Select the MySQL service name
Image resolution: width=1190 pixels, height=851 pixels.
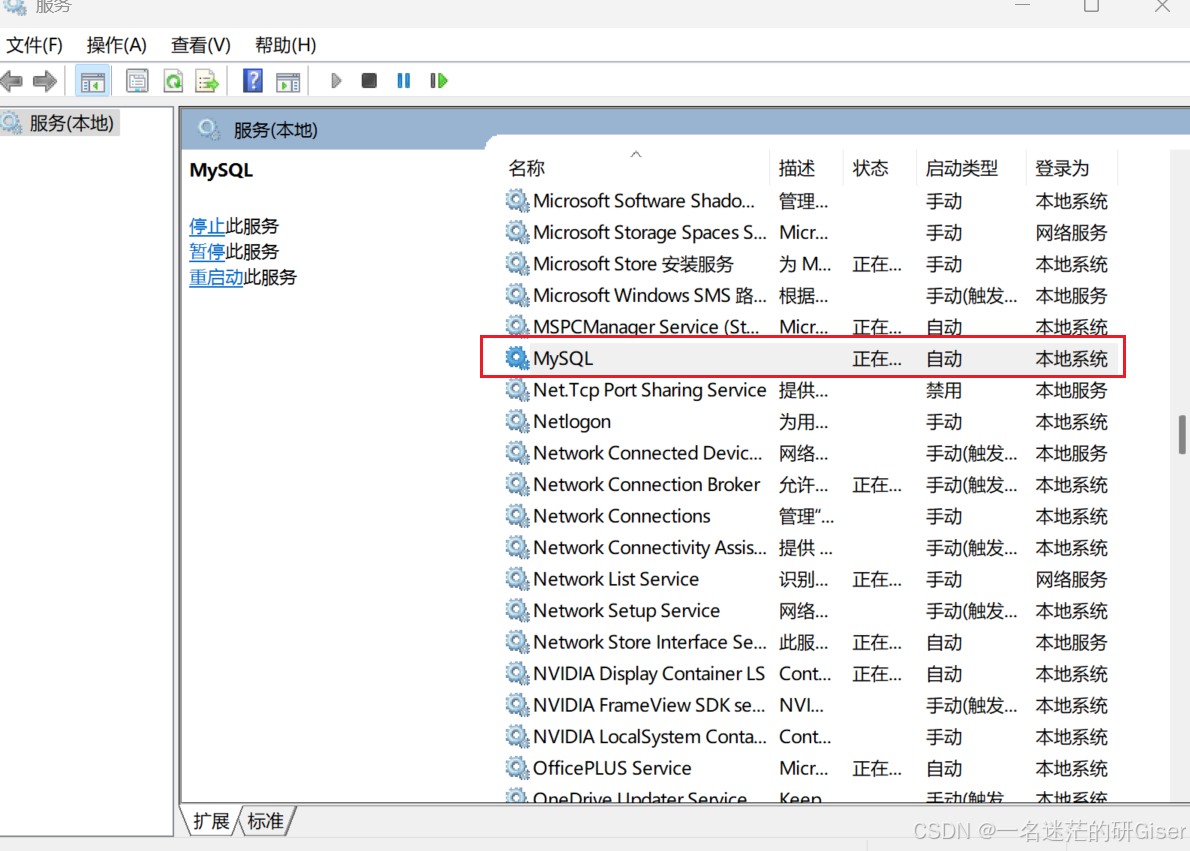562,358
